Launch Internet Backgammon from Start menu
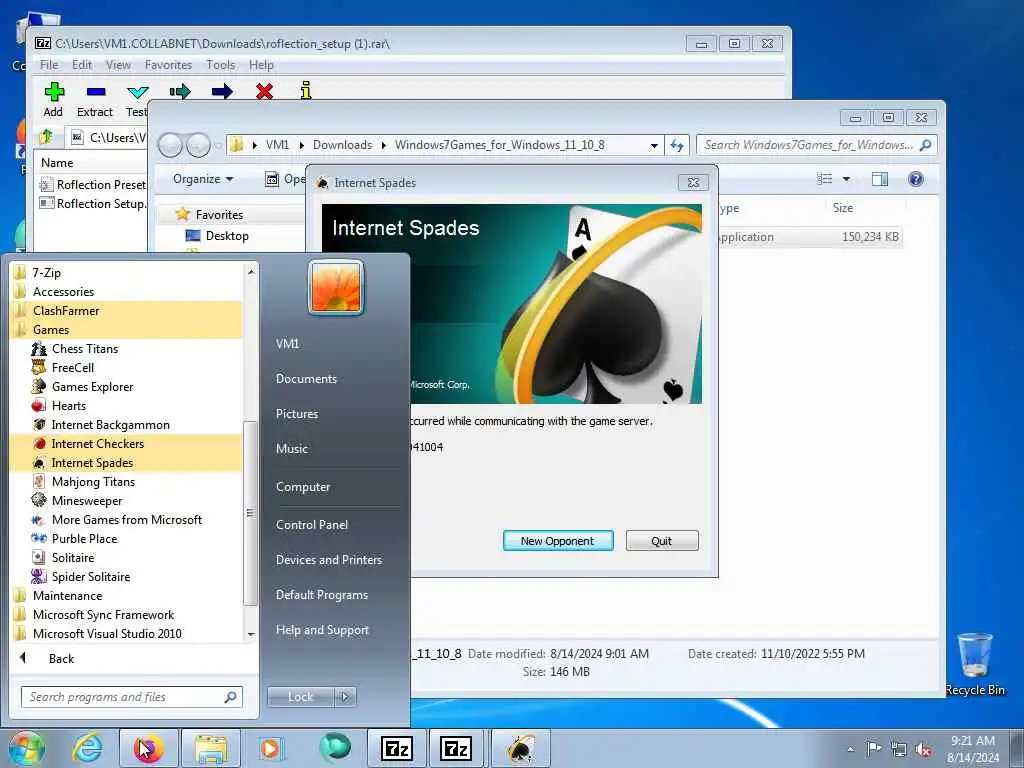The image size is (1024, 768). click(110, 424)
